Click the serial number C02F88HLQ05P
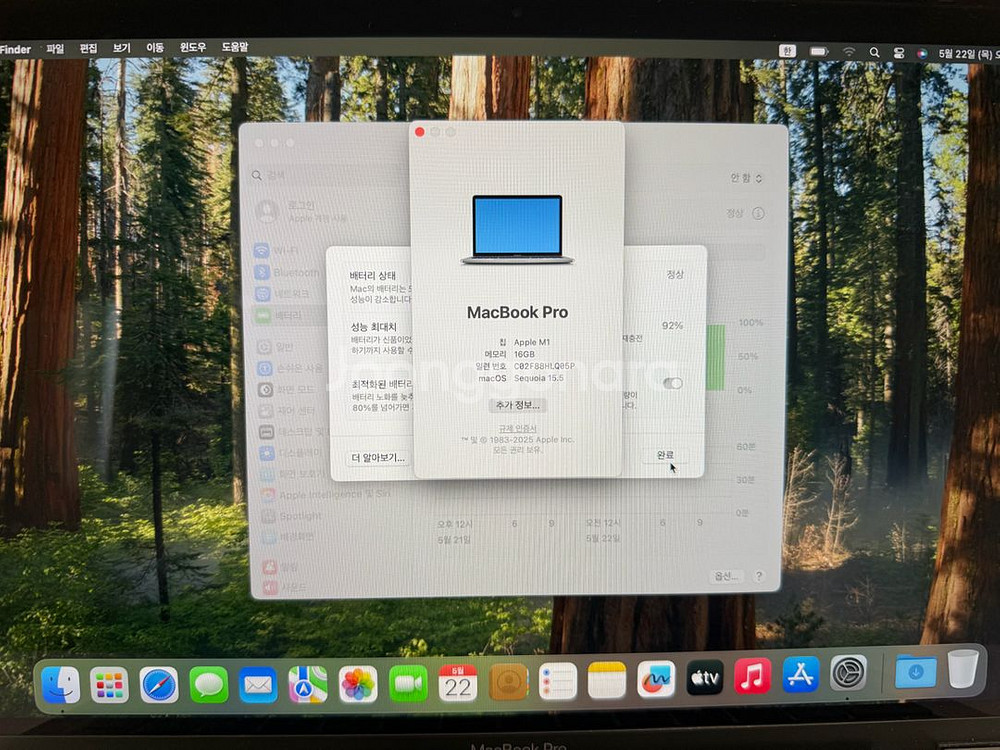 [x=544, y=366]
